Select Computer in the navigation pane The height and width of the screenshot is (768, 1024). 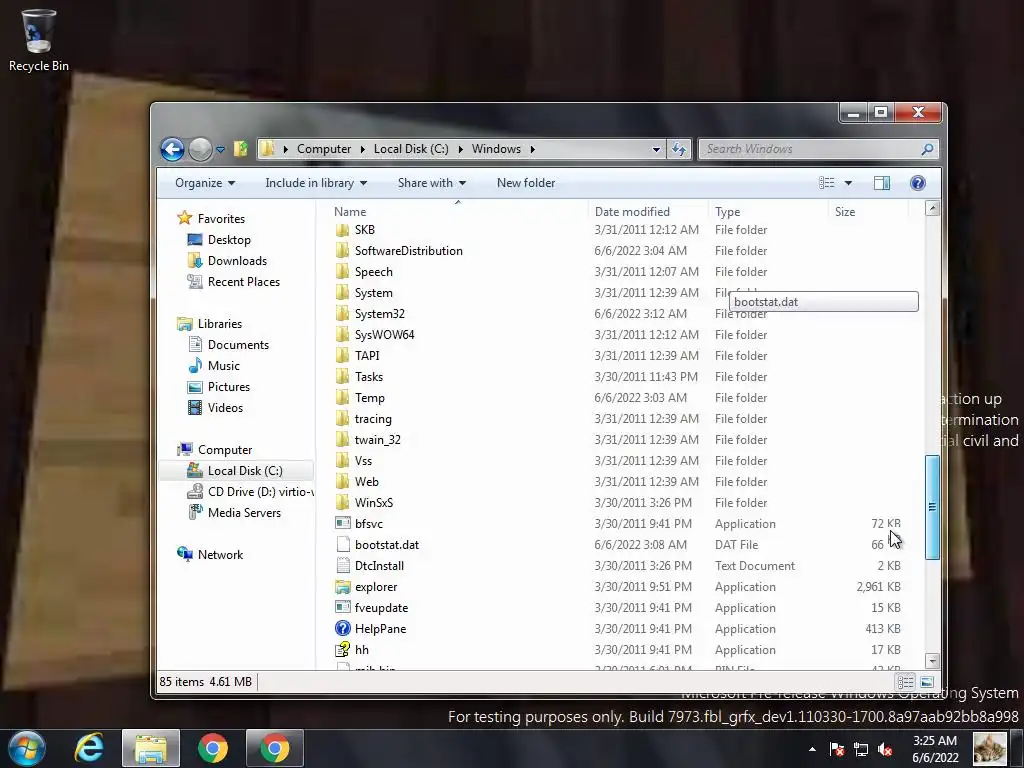[225, 450]
